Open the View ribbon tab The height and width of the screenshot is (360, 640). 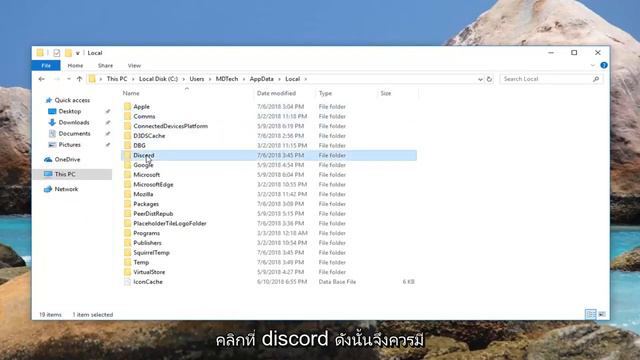(134, 65)
